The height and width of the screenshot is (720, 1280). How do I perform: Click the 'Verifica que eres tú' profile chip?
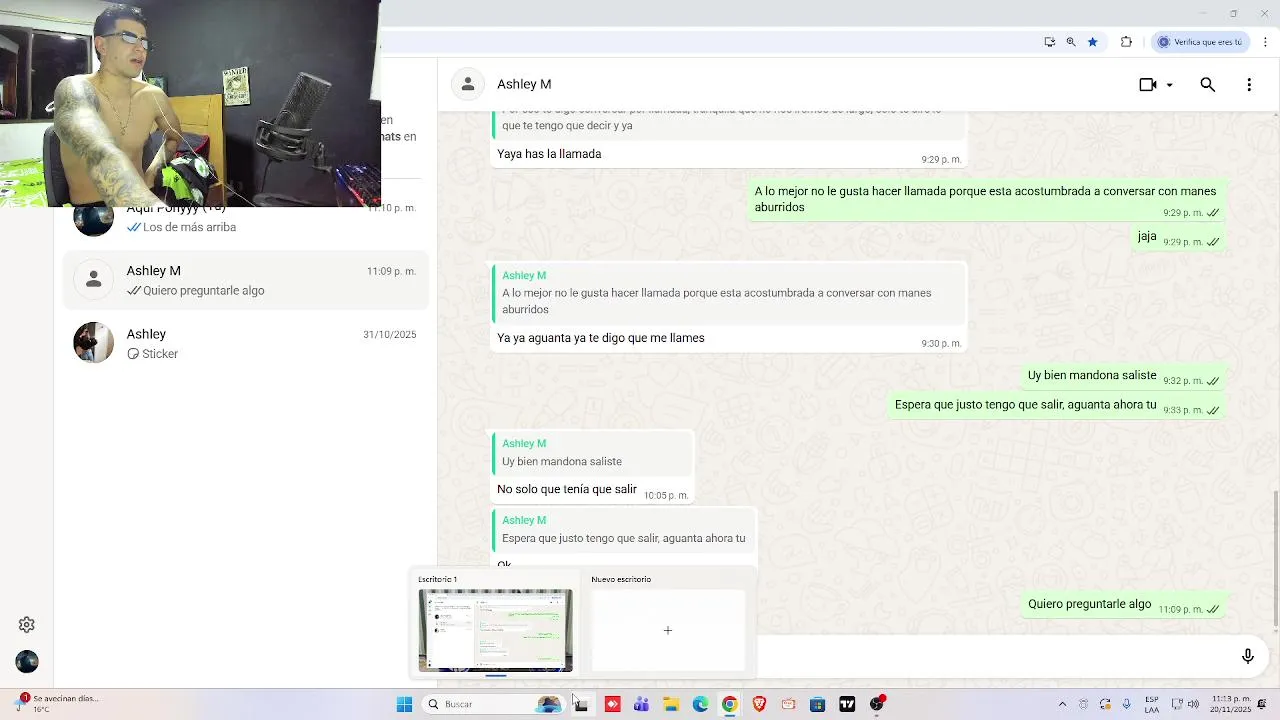coord(1200,42)
